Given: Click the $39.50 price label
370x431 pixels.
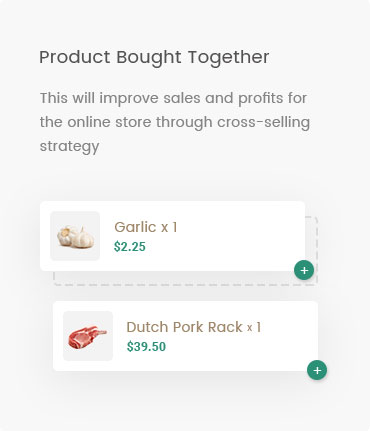Looking at the screenshot, I should 146,347.
